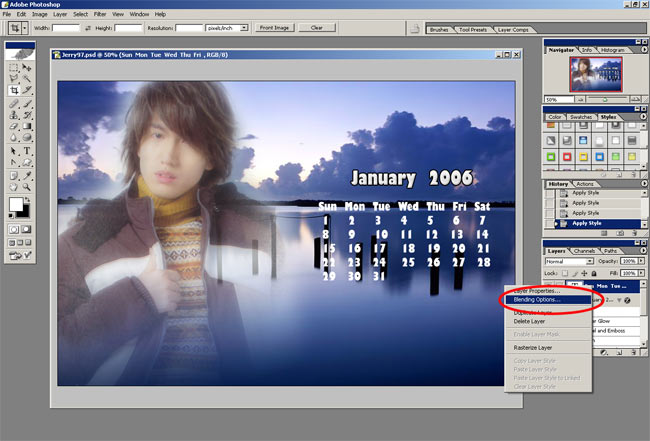Open the Styles panel flyout menu

coord(644,117)
